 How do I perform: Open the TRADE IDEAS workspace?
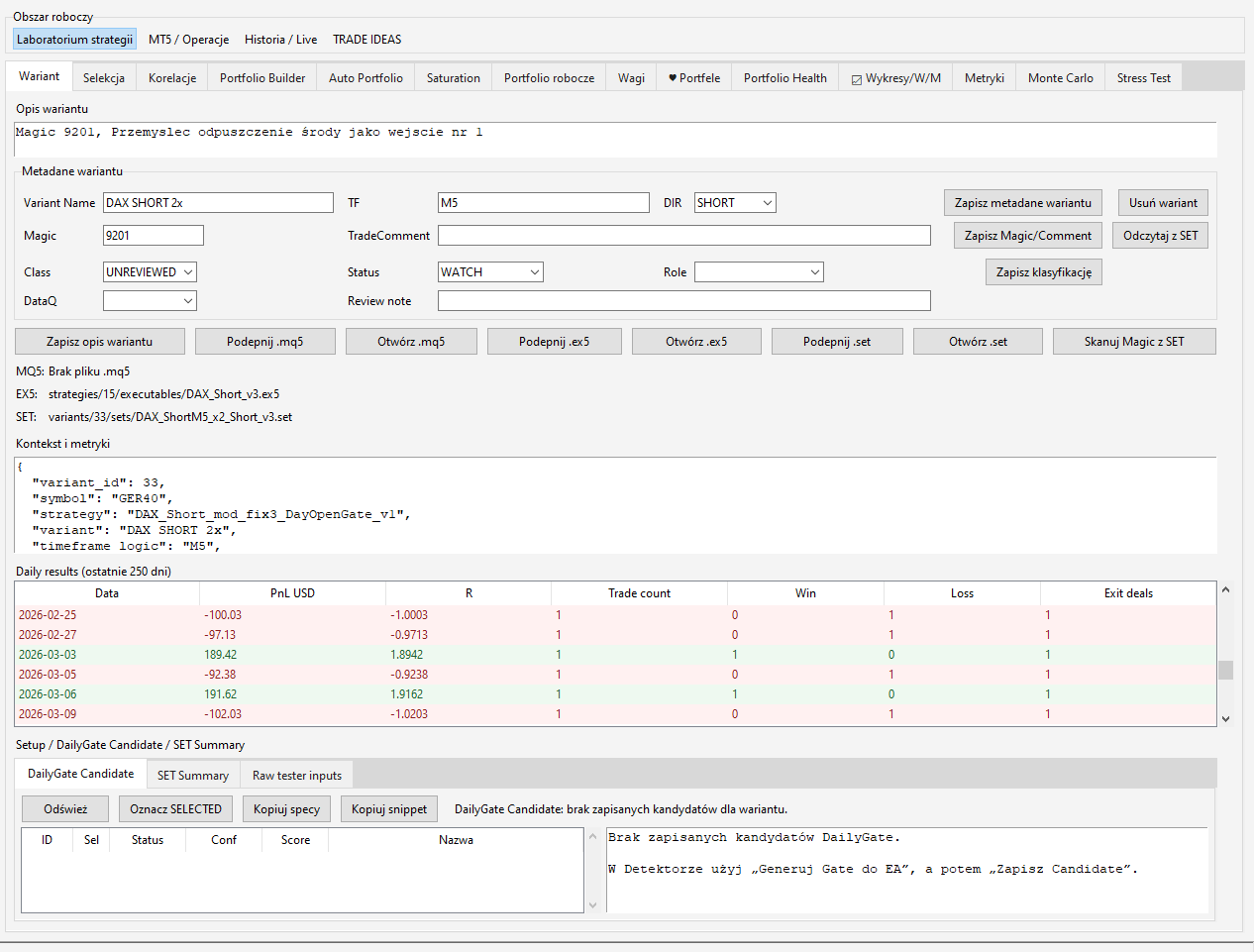point(367,40)
